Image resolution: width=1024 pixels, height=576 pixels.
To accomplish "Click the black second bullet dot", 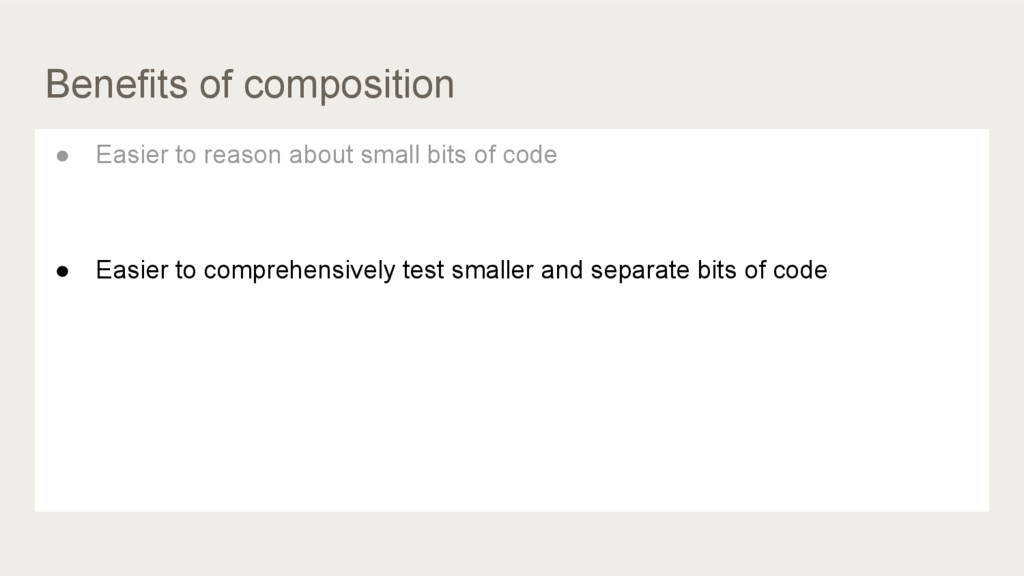I will coord(63,271).
